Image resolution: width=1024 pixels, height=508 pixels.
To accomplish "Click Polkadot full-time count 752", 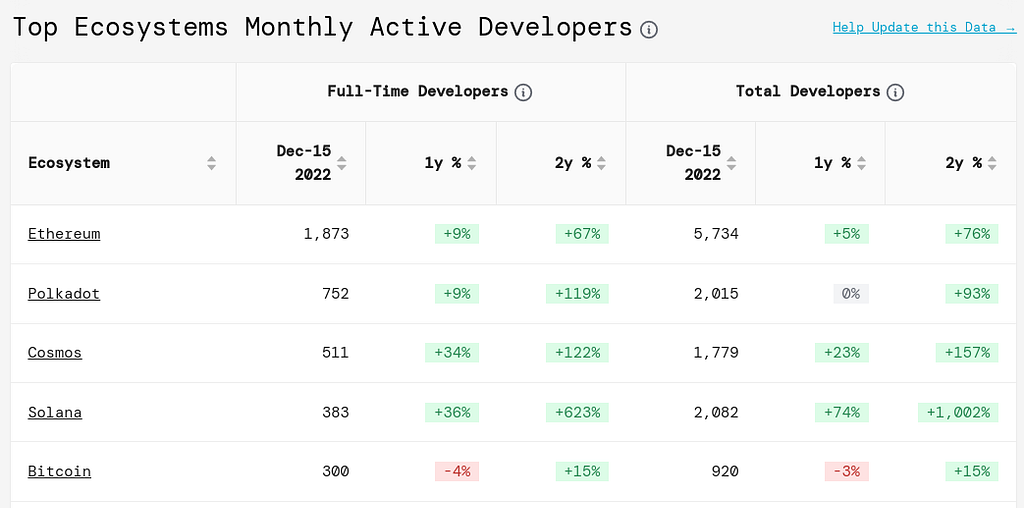I will pyautogui.click(x=336, y=294).
